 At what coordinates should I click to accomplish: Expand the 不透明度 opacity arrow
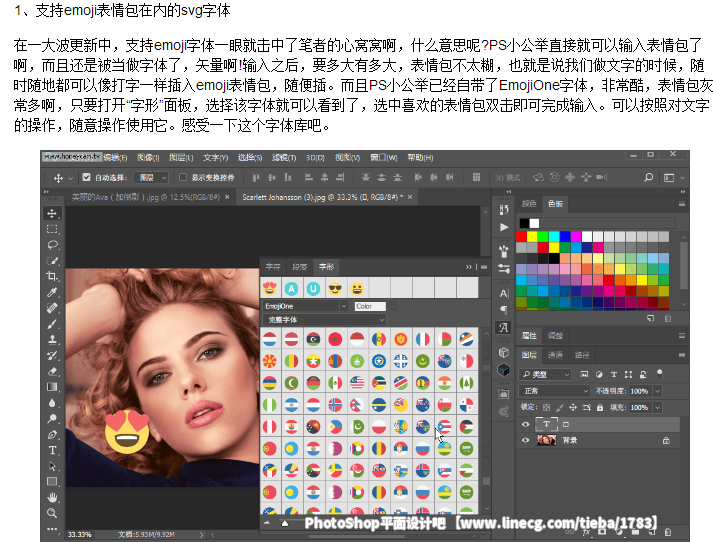tap(657, 391)
